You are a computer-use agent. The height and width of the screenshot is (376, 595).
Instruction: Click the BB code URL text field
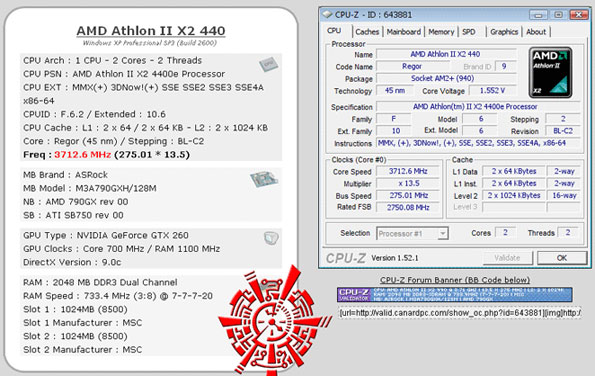point(460,313)
